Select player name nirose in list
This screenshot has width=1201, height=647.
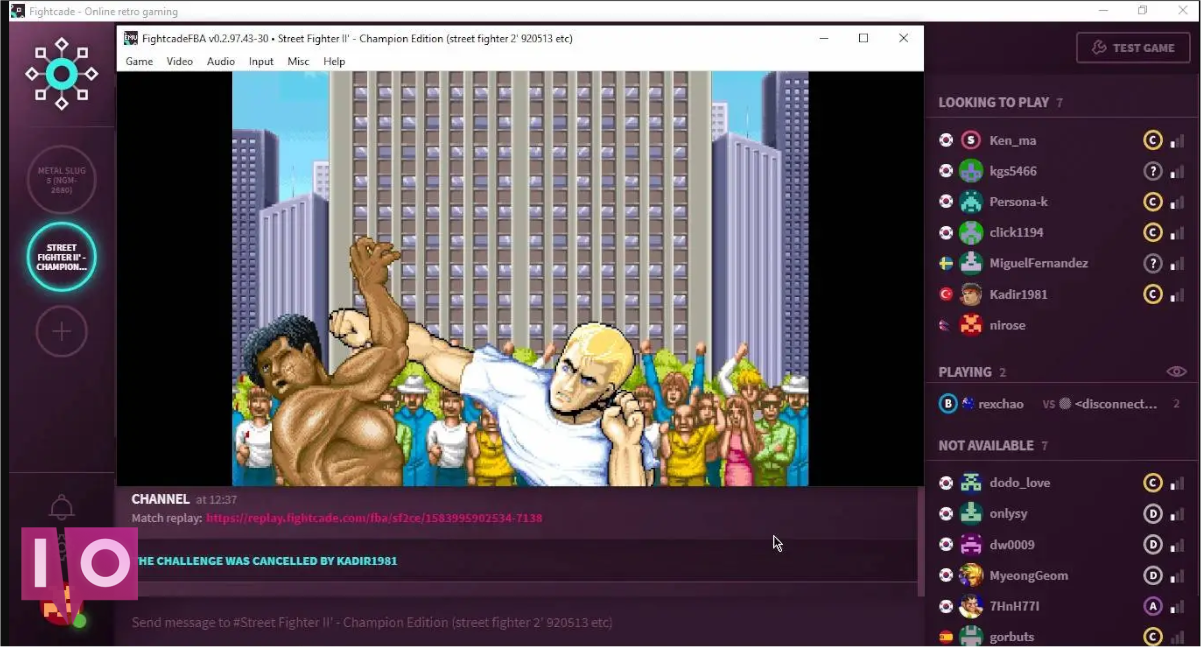tap(1007, 325)
